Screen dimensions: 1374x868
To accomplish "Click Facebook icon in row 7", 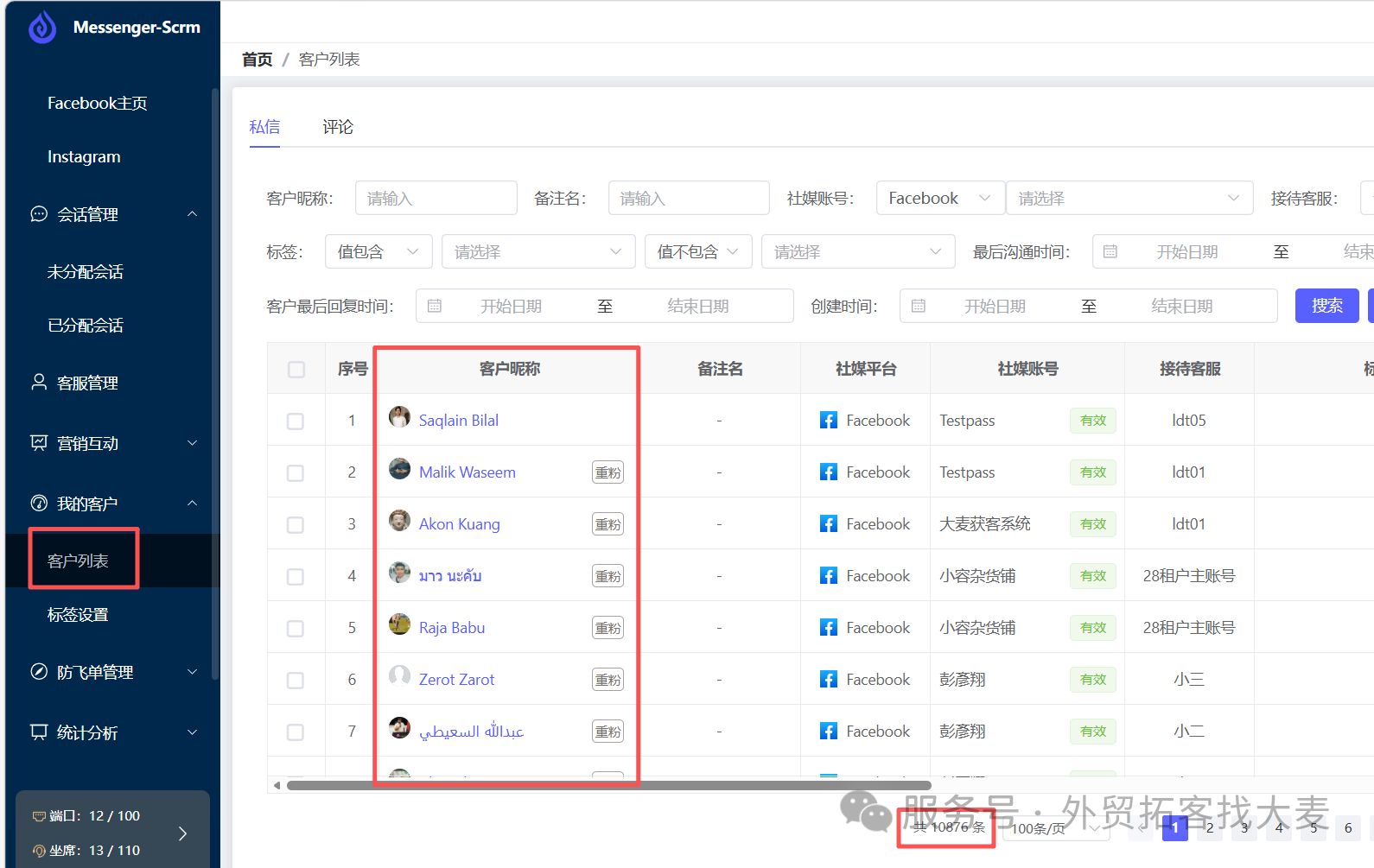I will point(828,732).
